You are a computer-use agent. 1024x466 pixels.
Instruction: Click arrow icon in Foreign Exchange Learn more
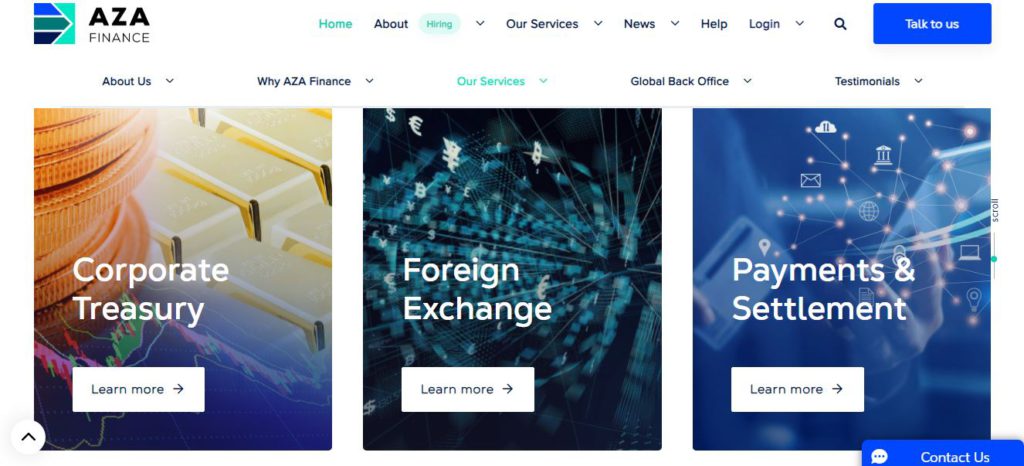click(507, 389)
